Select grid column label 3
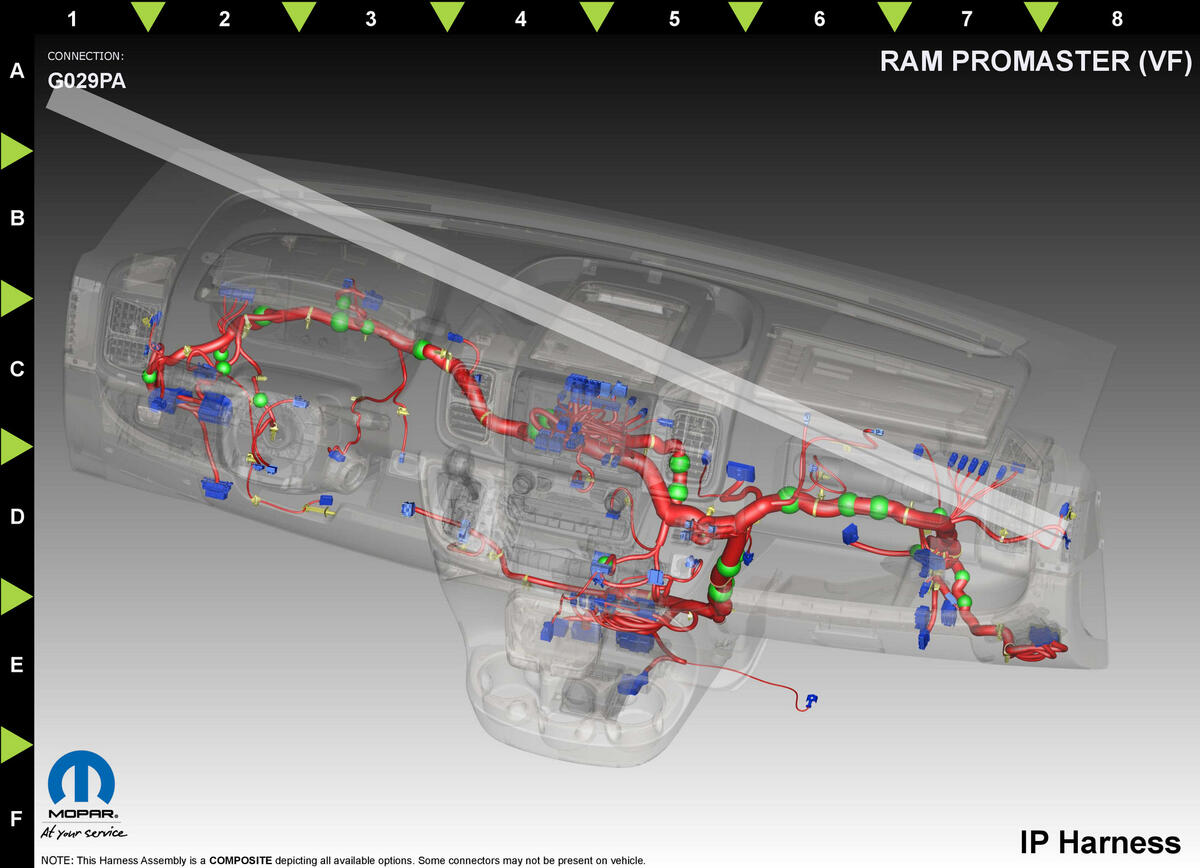Viewport: 1200px width, 868px height. tap(371, 18)
